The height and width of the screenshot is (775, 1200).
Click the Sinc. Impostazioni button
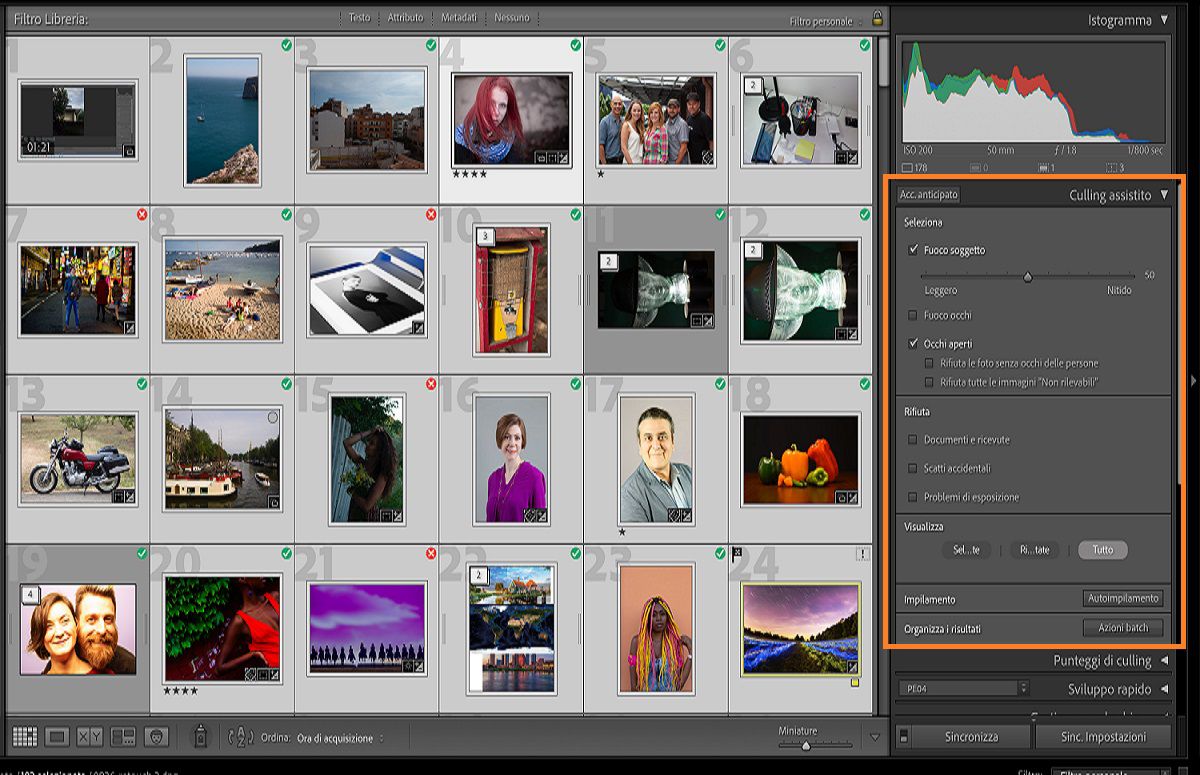coord(1105,734)
